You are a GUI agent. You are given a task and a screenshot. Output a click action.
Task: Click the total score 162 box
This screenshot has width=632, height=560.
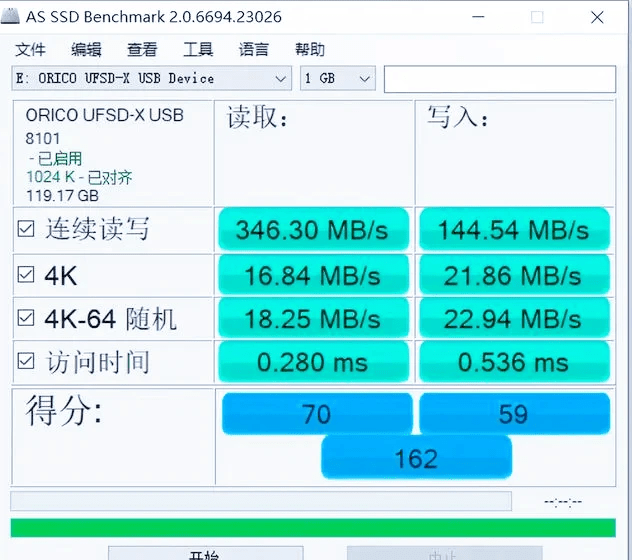pos(416,458)
